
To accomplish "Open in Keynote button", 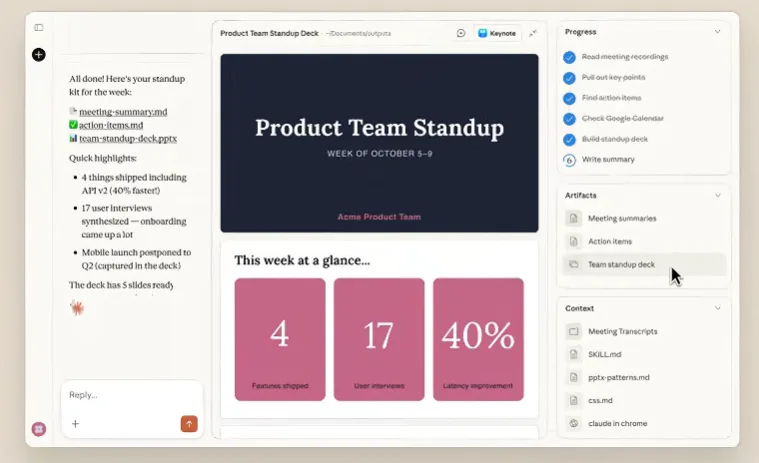I will click(x=497, y=33).
